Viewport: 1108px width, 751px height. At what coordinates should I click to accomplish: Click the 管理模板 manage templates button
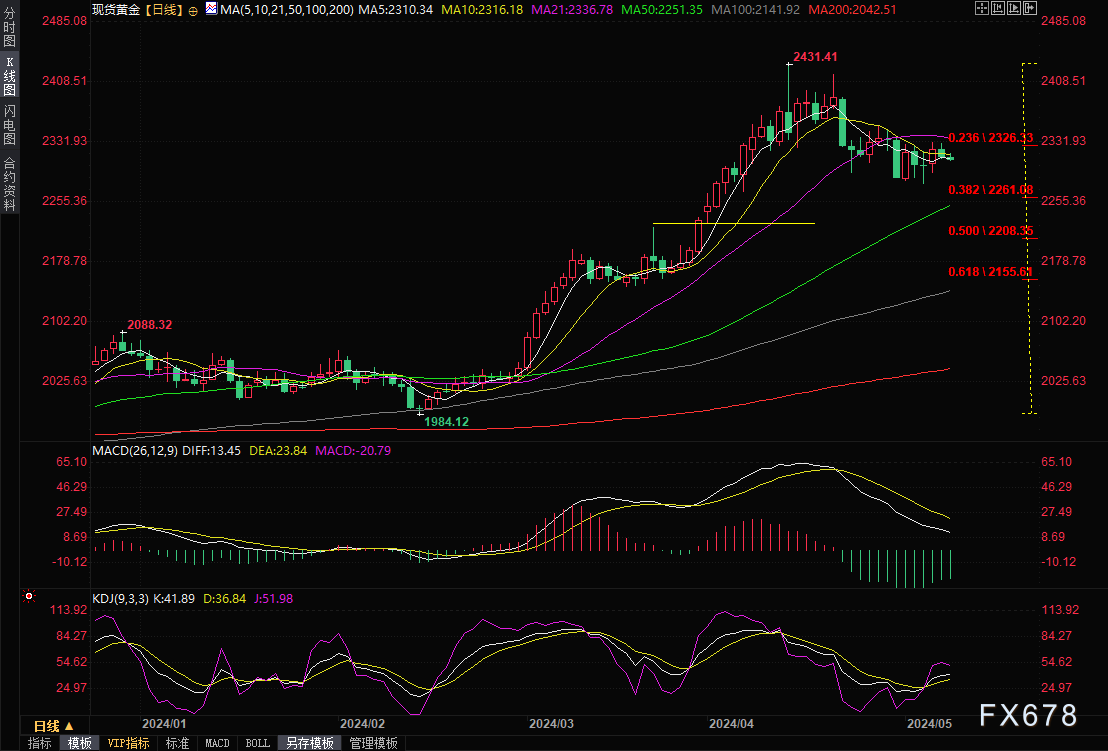[x=373, y=743]
